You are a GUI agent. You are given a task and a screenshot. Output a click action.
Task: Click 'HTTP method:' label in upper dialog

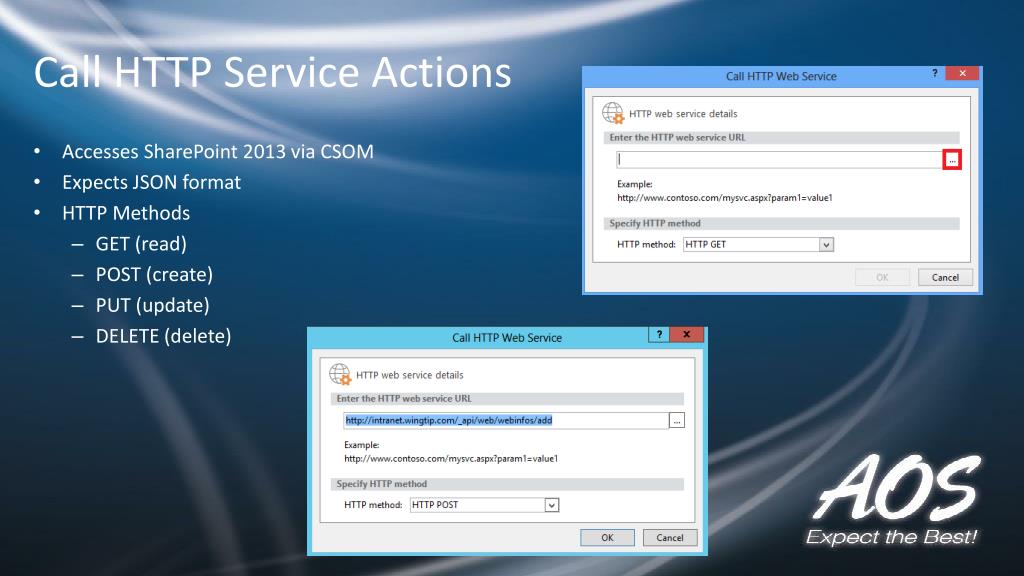point(646,244)
